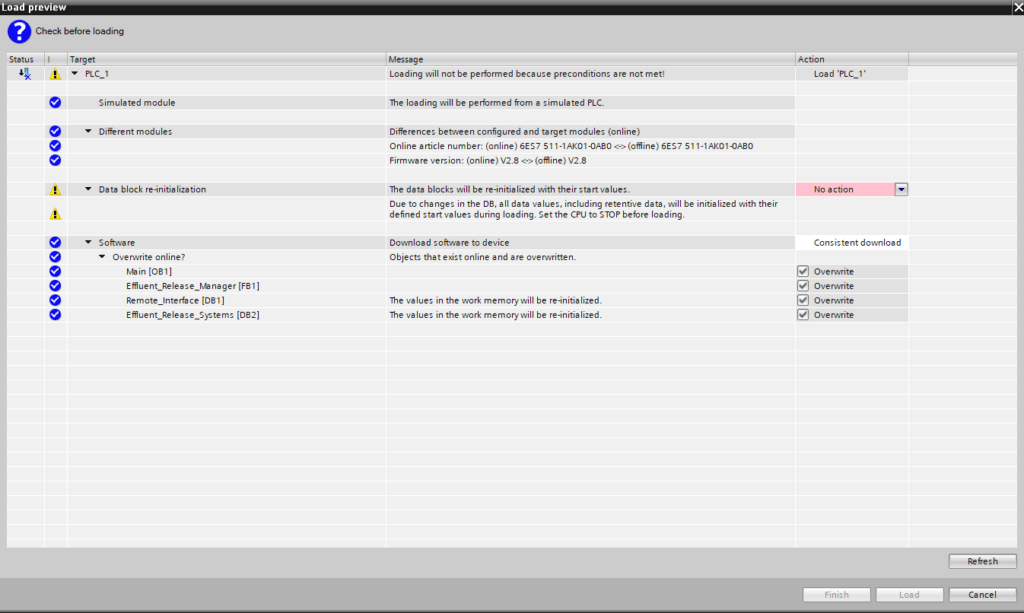Click the check icon for Main [OB1] row
The image size is (1024, 613).
coord(55,271)
